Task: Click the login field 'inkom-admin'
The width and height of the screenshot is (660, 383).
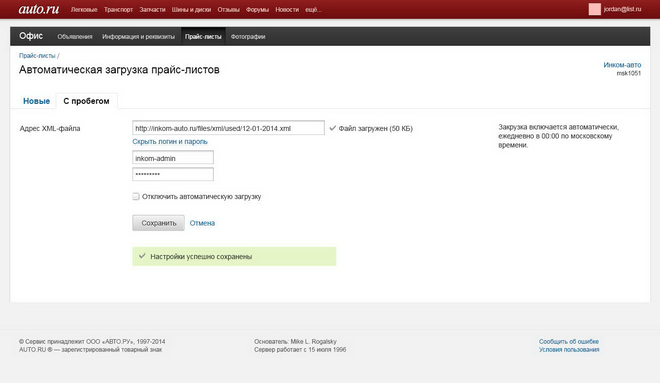Action: pos(173,158)
